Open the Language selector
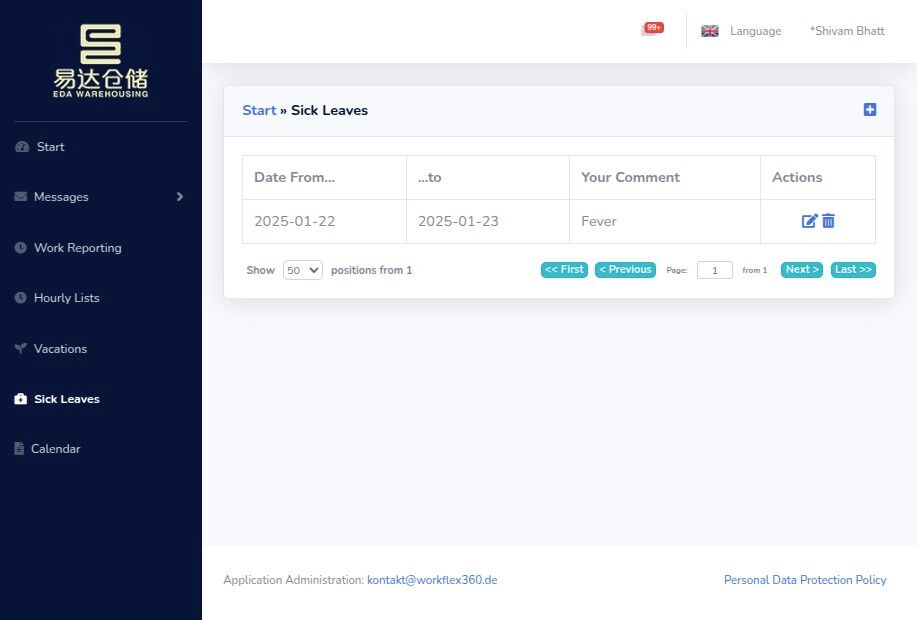The width and height of the screenshot is (917, 620). click(755, 31)
